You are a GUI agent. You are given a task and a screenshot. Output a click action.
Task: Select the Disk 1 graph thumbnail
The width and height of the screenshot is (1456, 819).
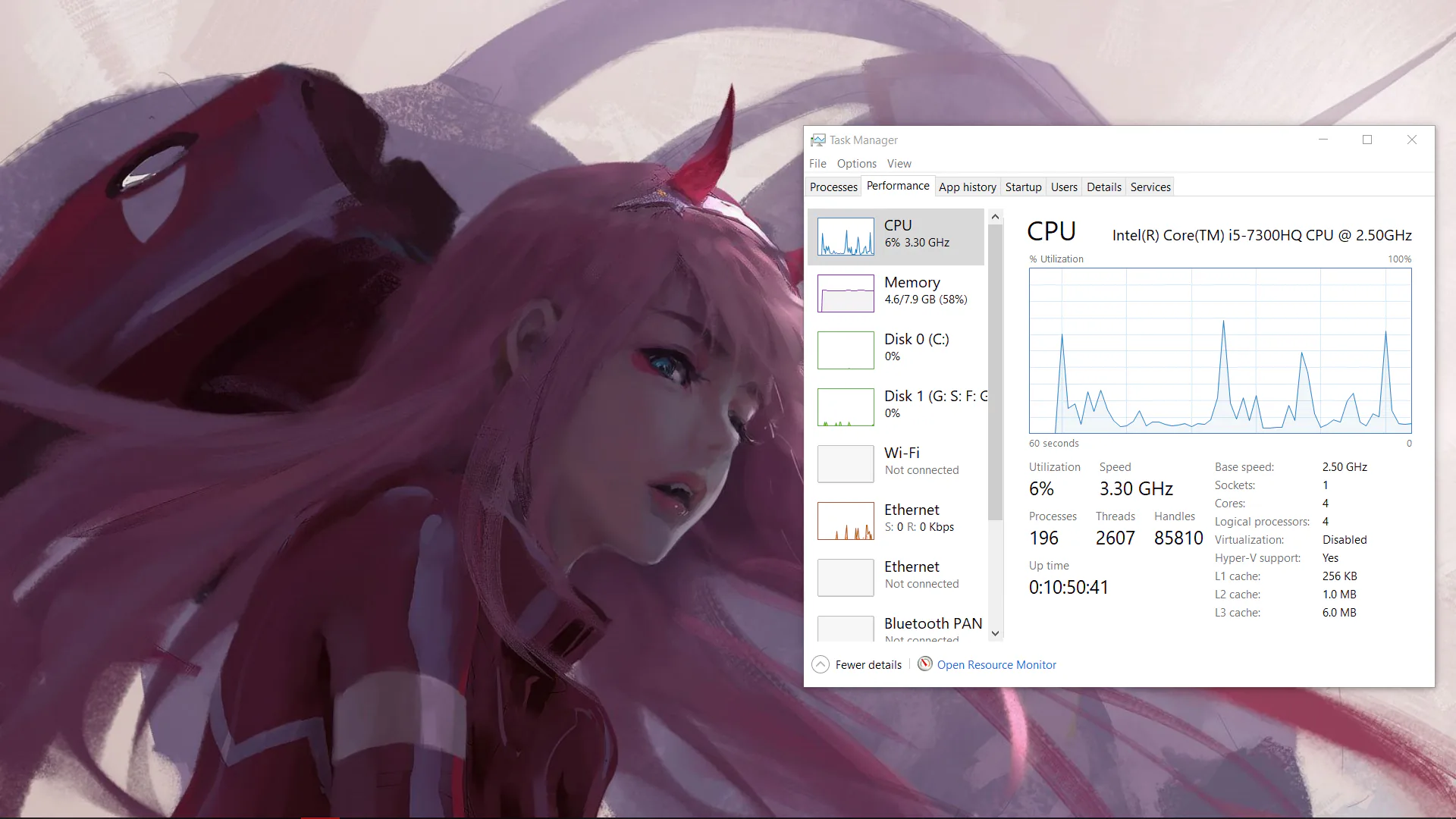(846, 407)
